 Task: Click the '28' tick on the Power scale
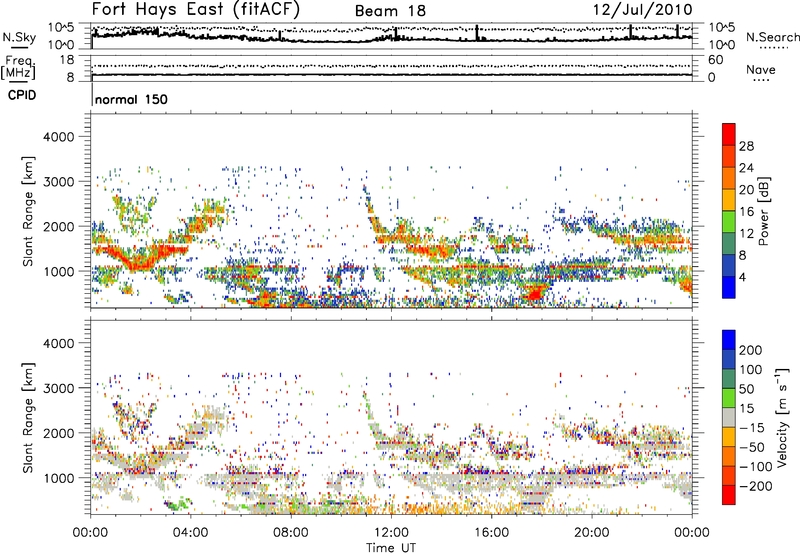pyautogui.click(x=746, y=146)
